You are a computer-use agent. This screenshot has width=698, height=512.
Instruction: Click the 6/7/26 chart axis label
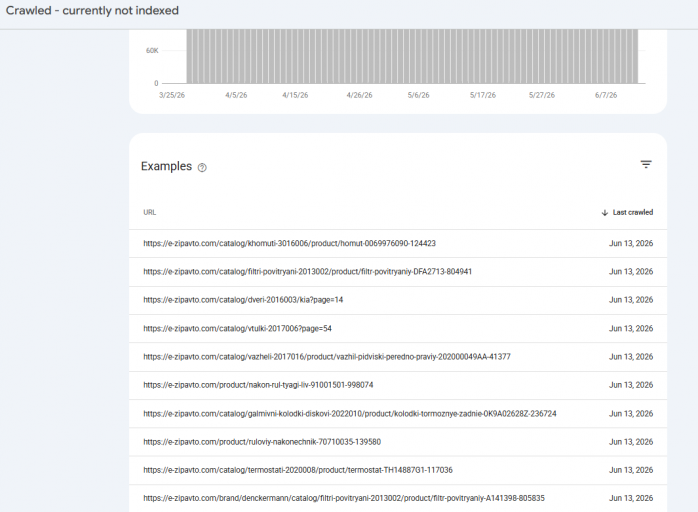click(x=606, y=95)
